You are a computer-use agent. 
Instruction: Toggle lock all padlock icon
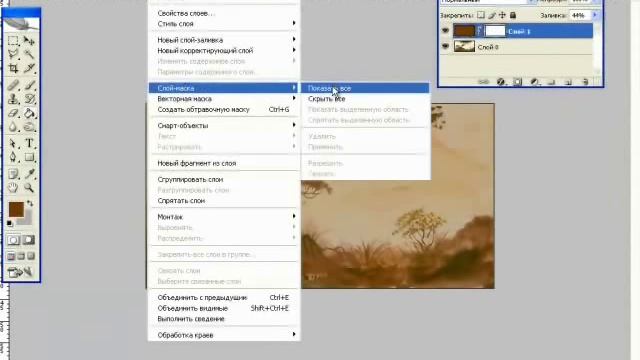(x=513, y=15)
